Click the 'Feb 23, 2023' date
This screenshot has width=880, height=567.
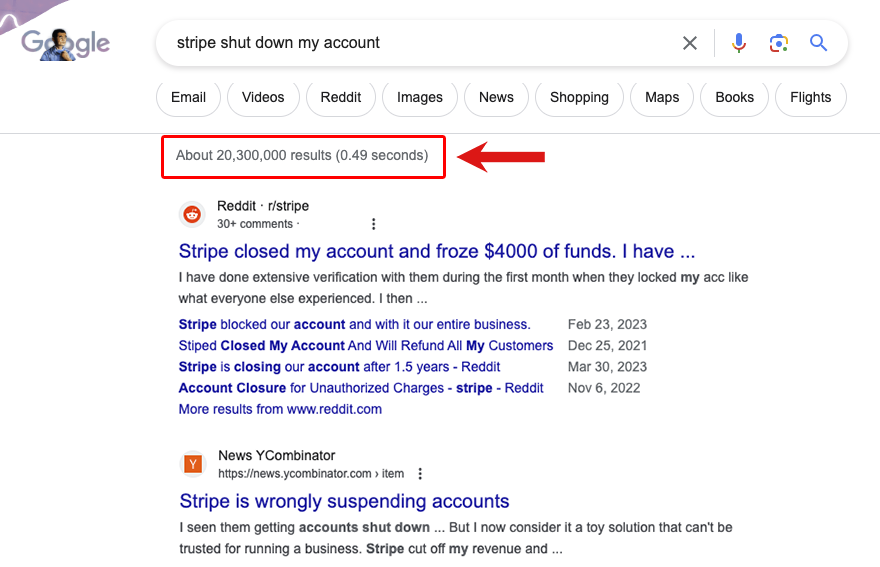click(x=607, y=324)
